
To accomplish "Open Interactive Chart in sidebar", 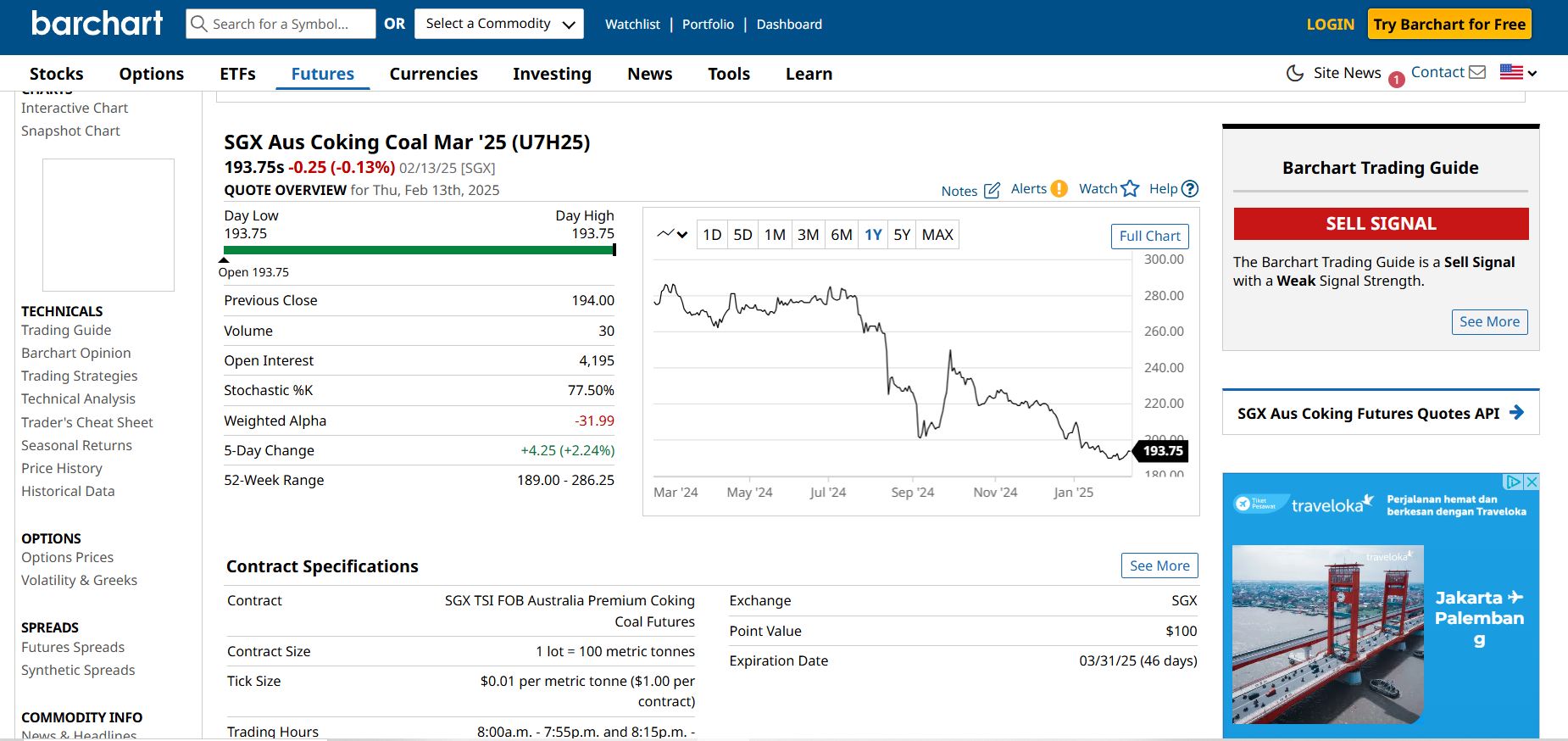I will pyautogui.click(x=75, y=108).
